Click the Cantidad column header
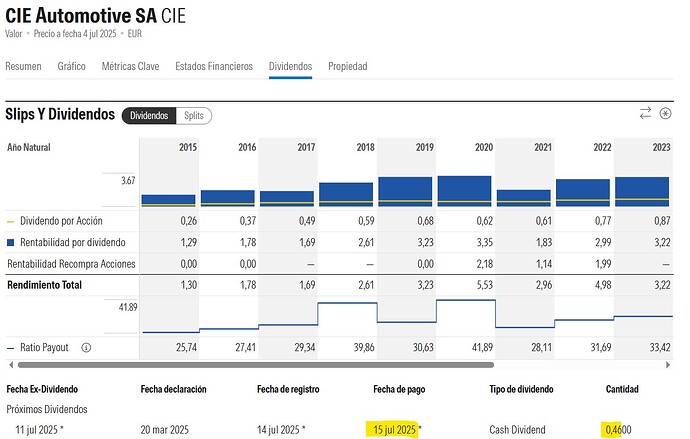 pos(622,389)
